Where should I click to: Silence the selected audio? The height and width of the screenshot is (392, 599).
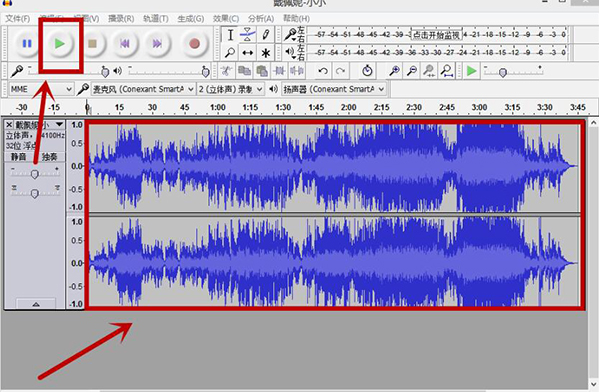click(x=297, y=71)
